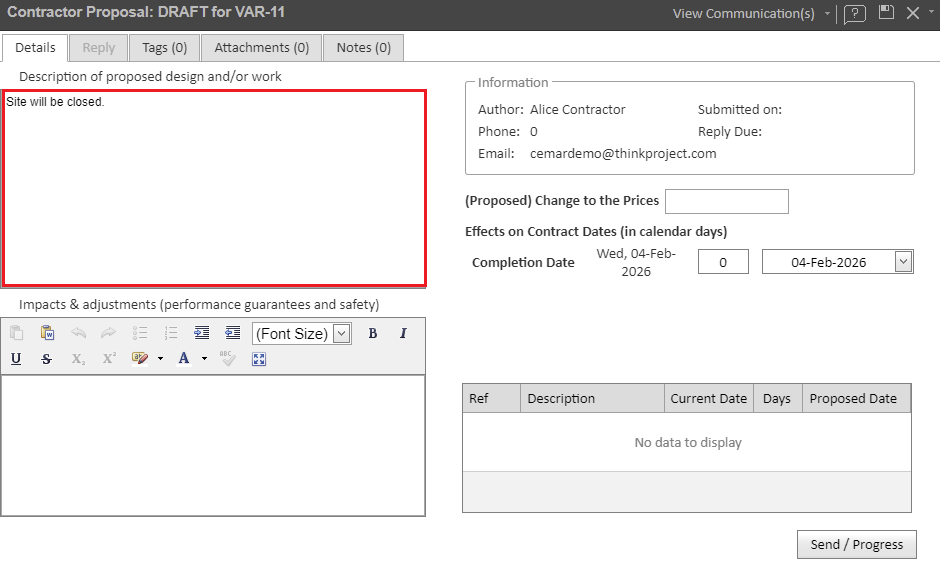The image size is (940, 571).
Task: Select the Notes (0) tab
Action: point(363,47)
